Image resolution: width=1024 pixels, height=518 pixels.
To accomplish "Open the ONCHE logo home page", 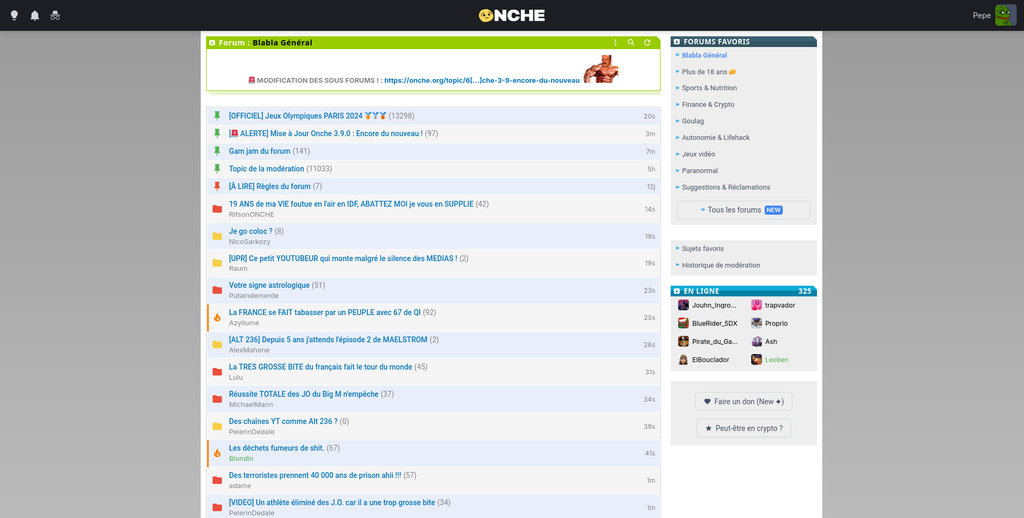I will click(511, 15).
